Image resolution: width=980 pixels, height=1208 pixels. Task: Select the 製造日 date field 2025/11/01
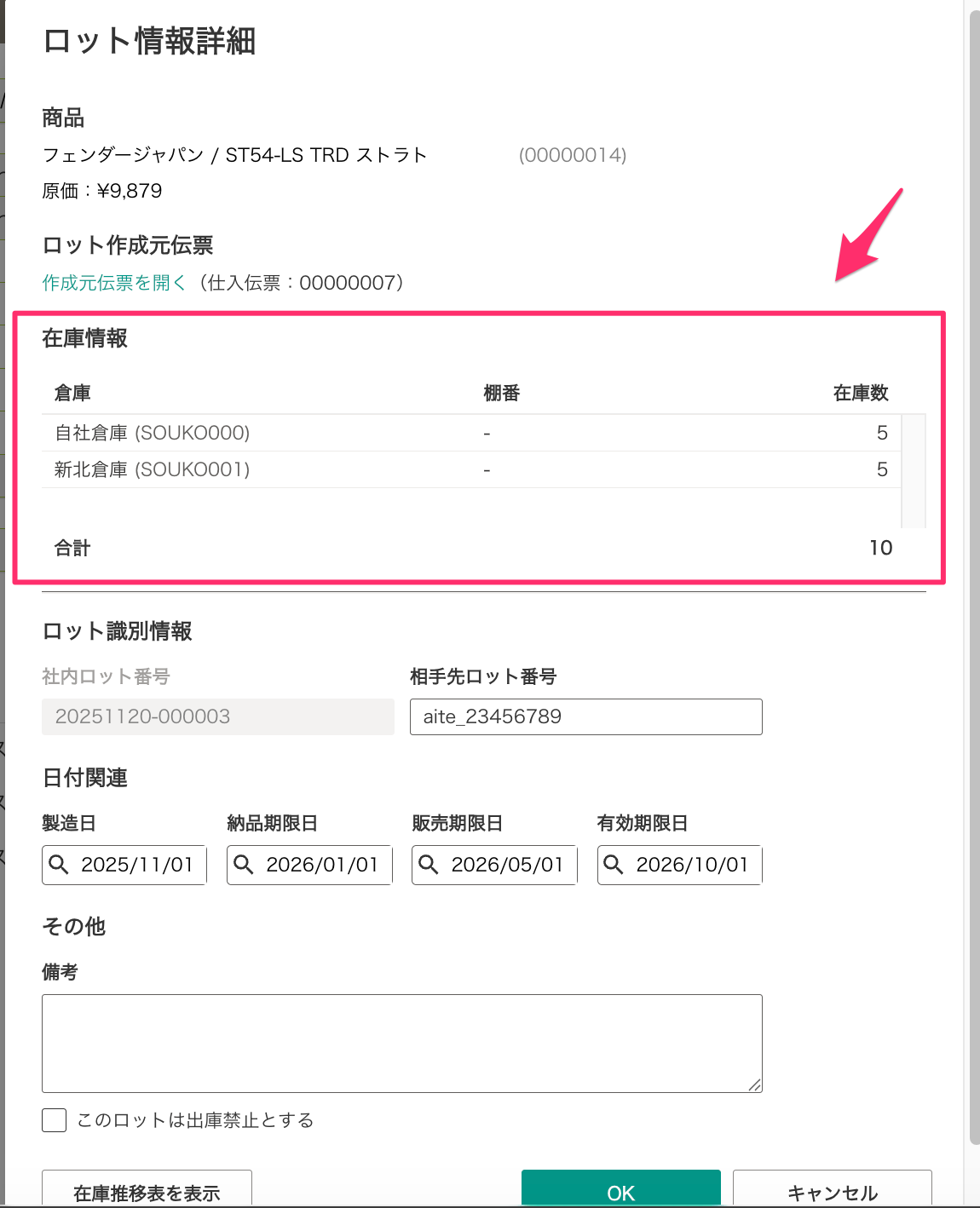click(124, 865)
